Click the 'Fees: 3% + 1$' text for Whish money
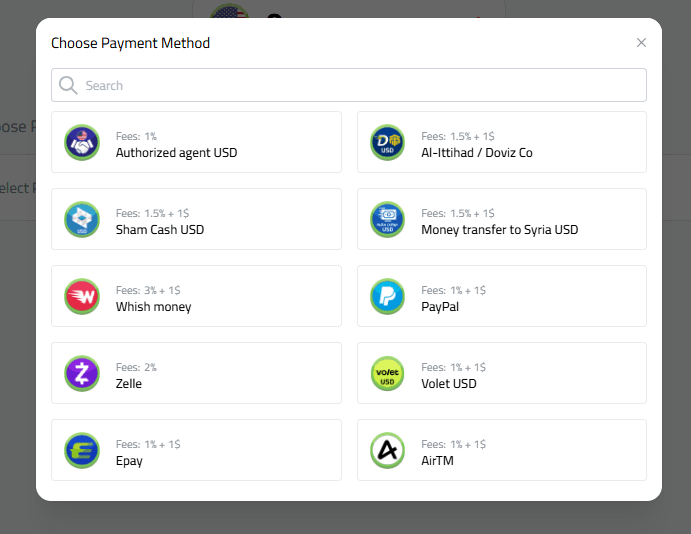Viewport: 691px width, 534px height. [x=148, y=290]
